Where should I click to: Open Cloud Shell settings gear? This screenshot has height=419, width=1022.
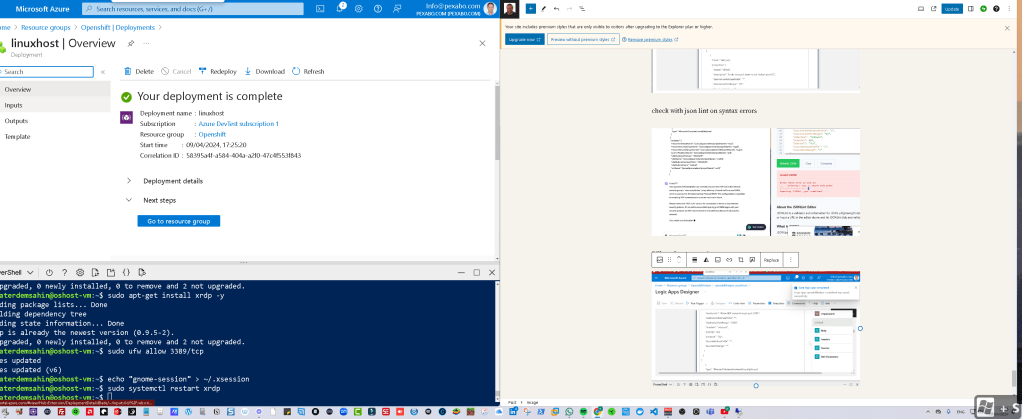pyautogui.click(x=80, y=272)
